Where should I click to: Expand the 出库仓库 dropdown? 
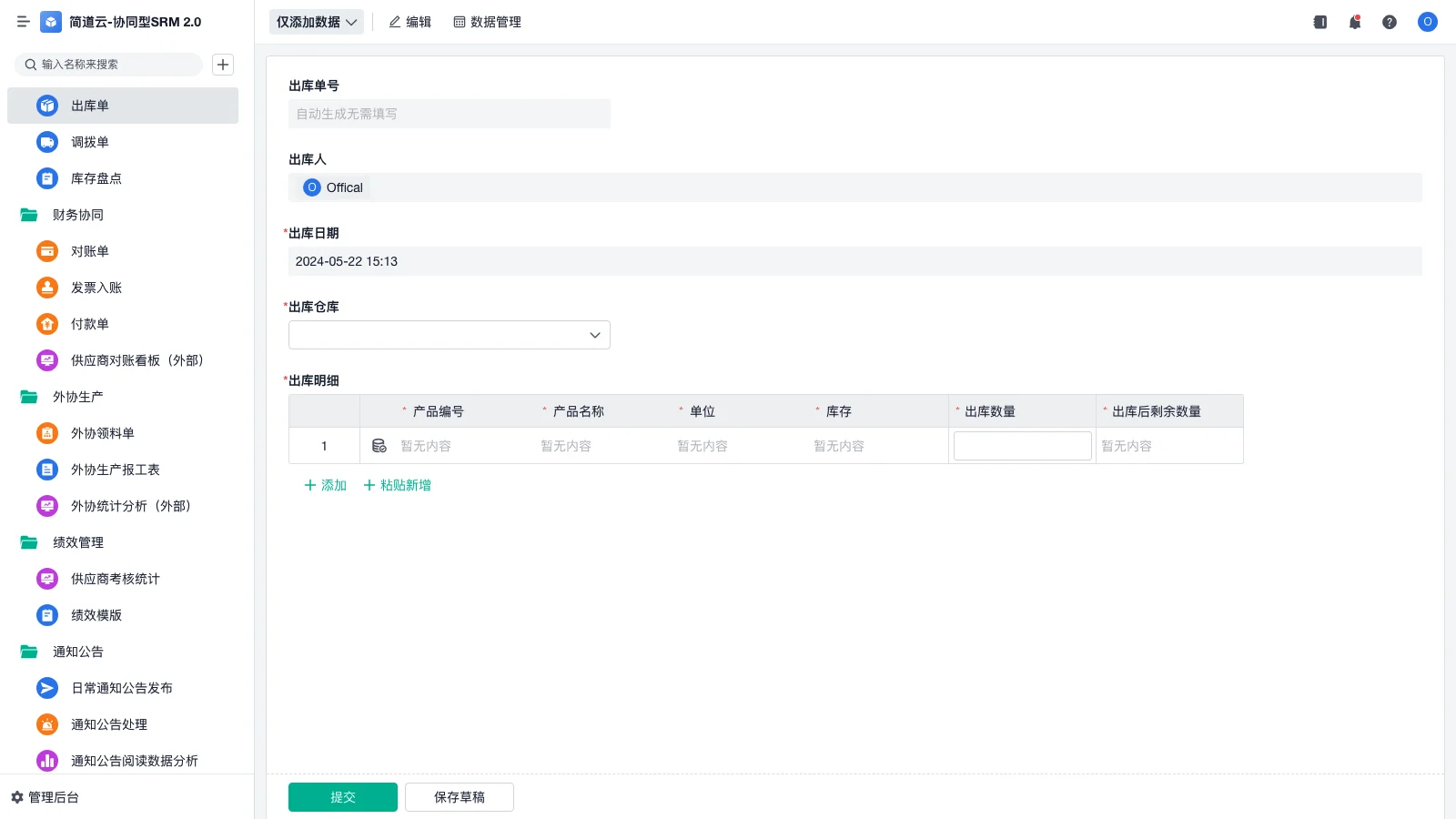pyautogui.click(x=450, y=335)
